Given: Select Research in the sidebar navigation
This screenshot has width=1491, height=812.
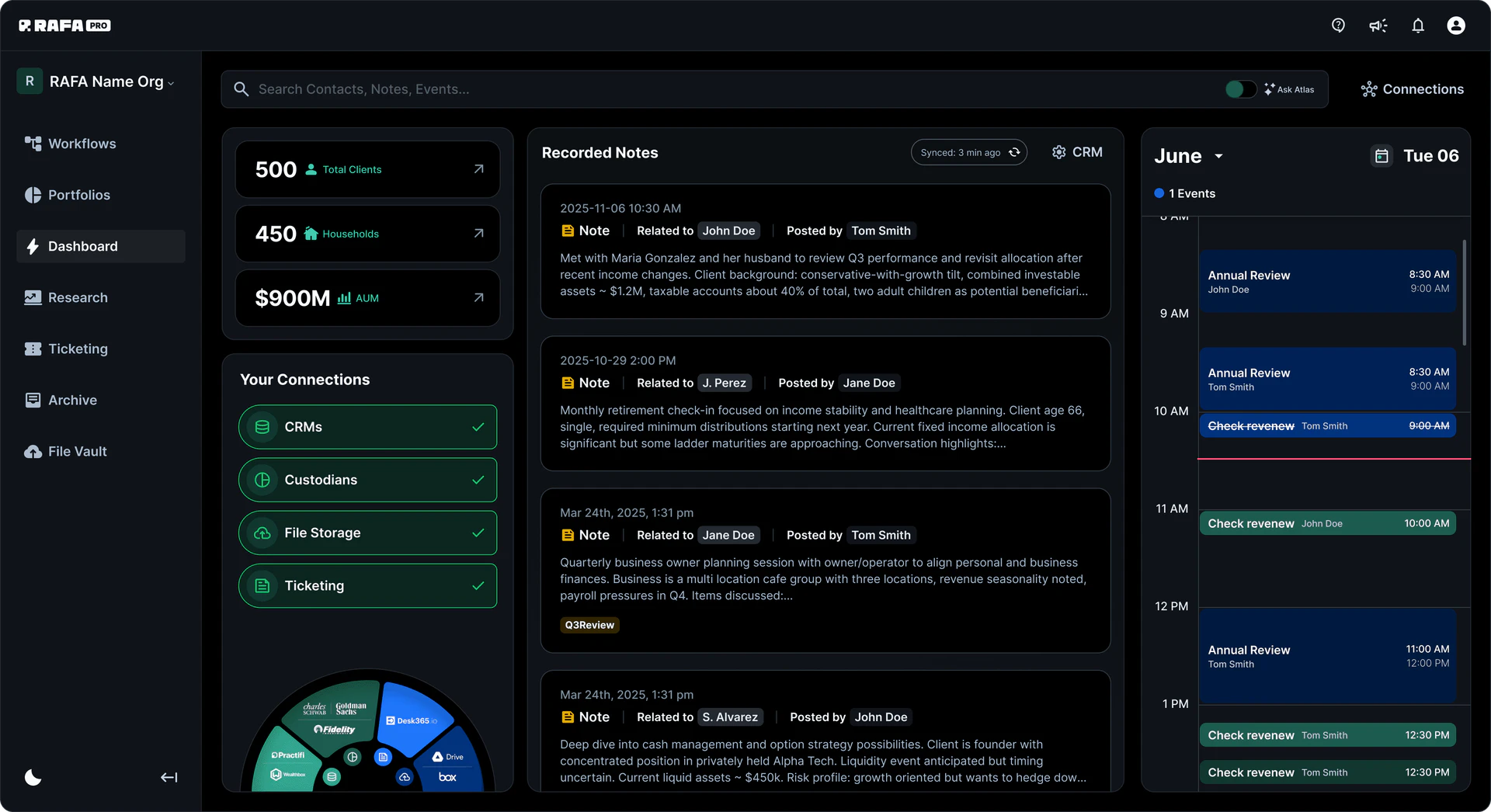Looking at the screenshot, I should point(77,297).
